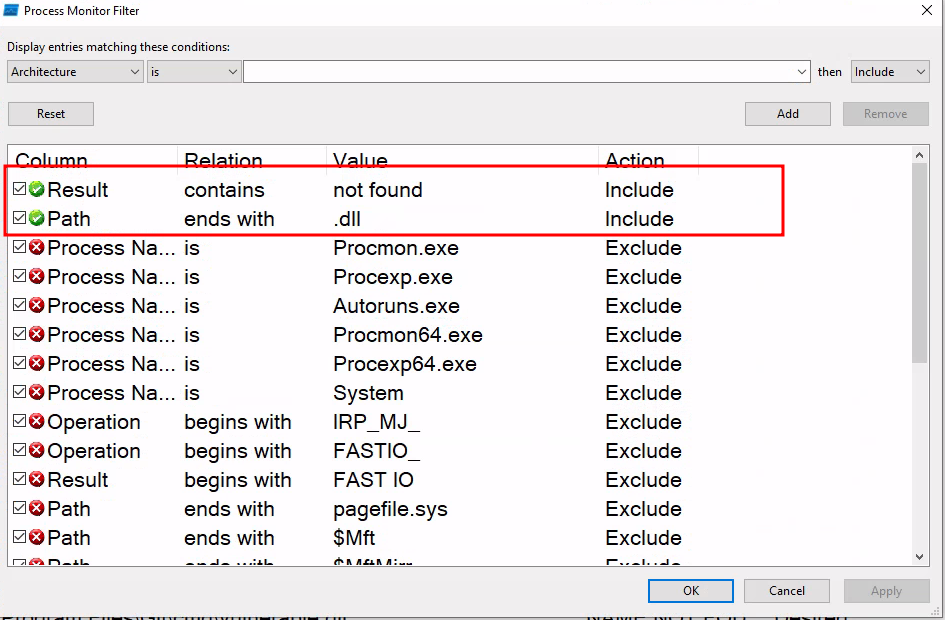
Task: Click red Exclude icon on IRP_MJ_ row
Action: tap(37, 421)
